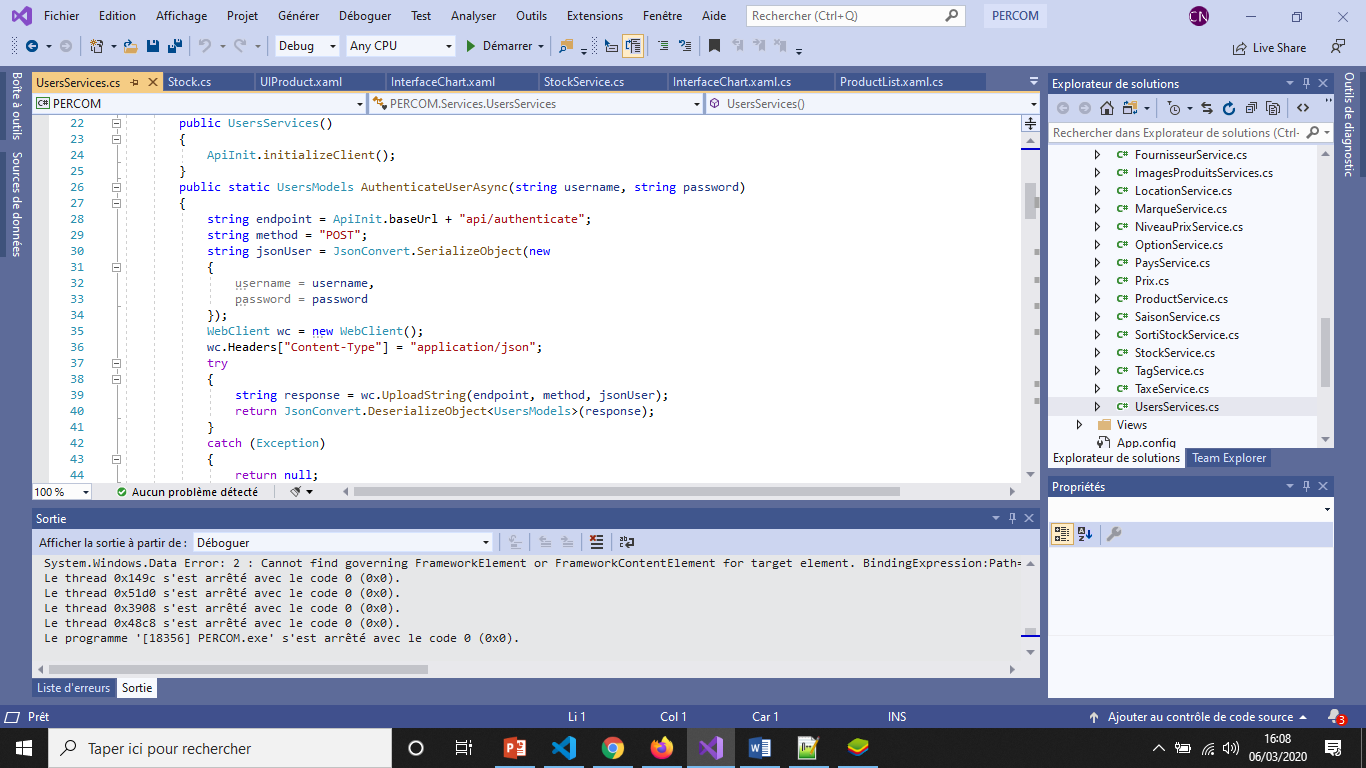The height and width of the screenshot is (768, 1366).
Task: Click the Live Share button
Action: pos(1270,47)
